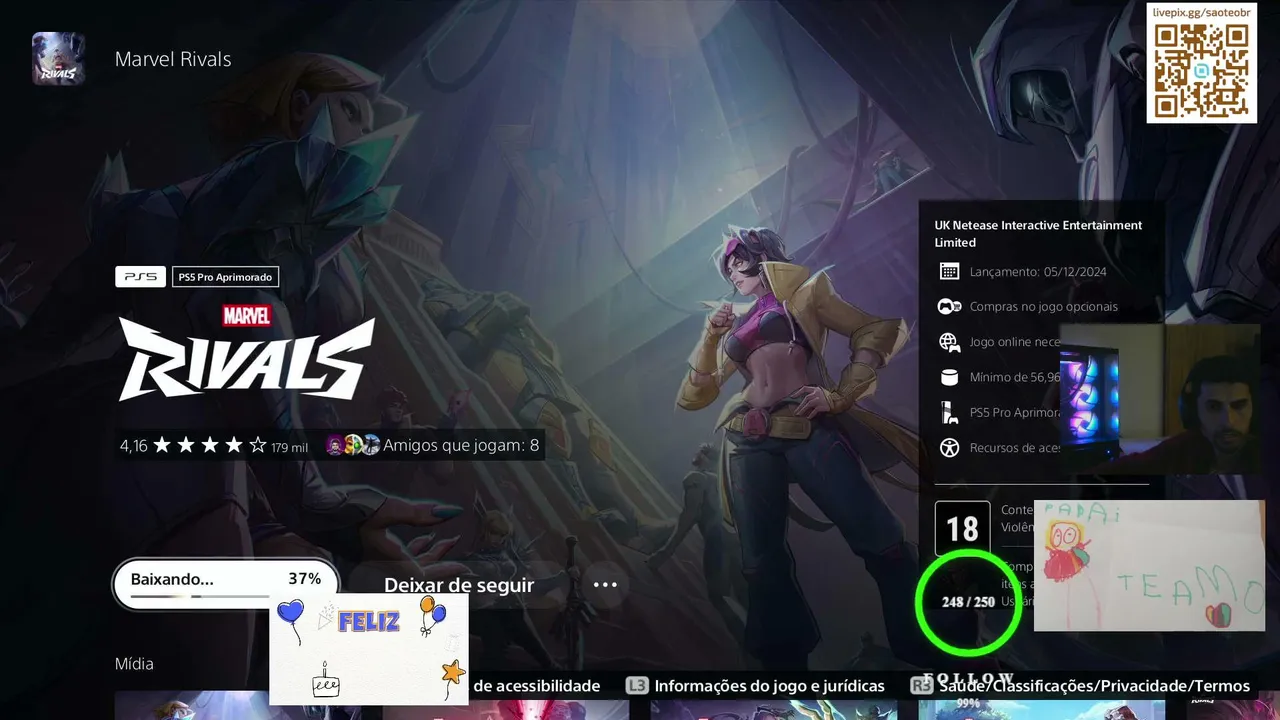Click the FELIZ birthday card overlay
This screenshot has width=1280, height=720.
coord(369,649)
